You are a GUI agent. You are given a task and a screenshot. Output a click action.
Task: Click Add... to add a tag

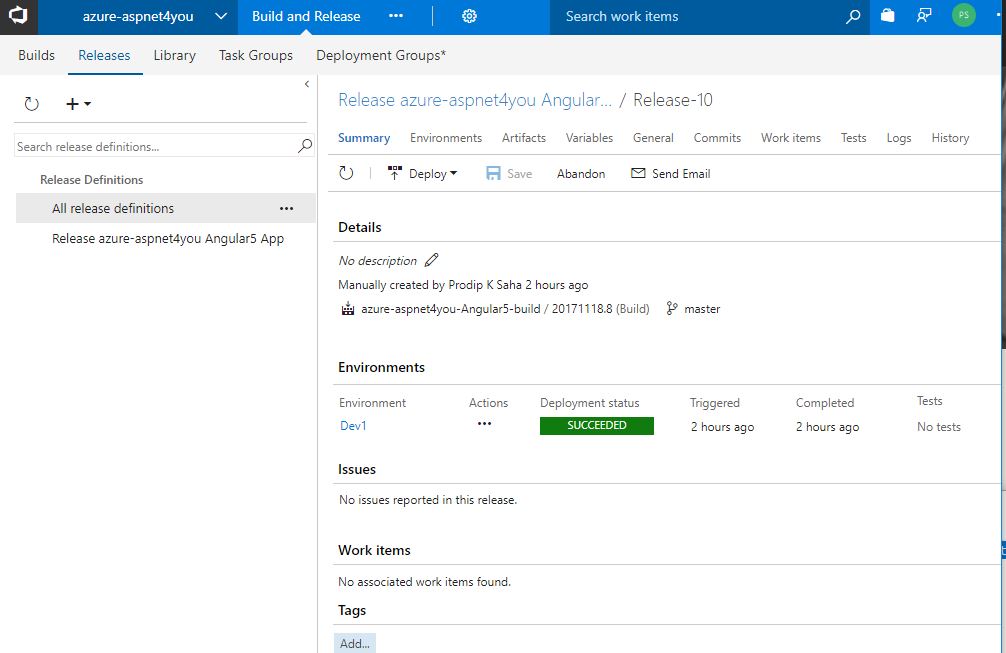point(355,643)
